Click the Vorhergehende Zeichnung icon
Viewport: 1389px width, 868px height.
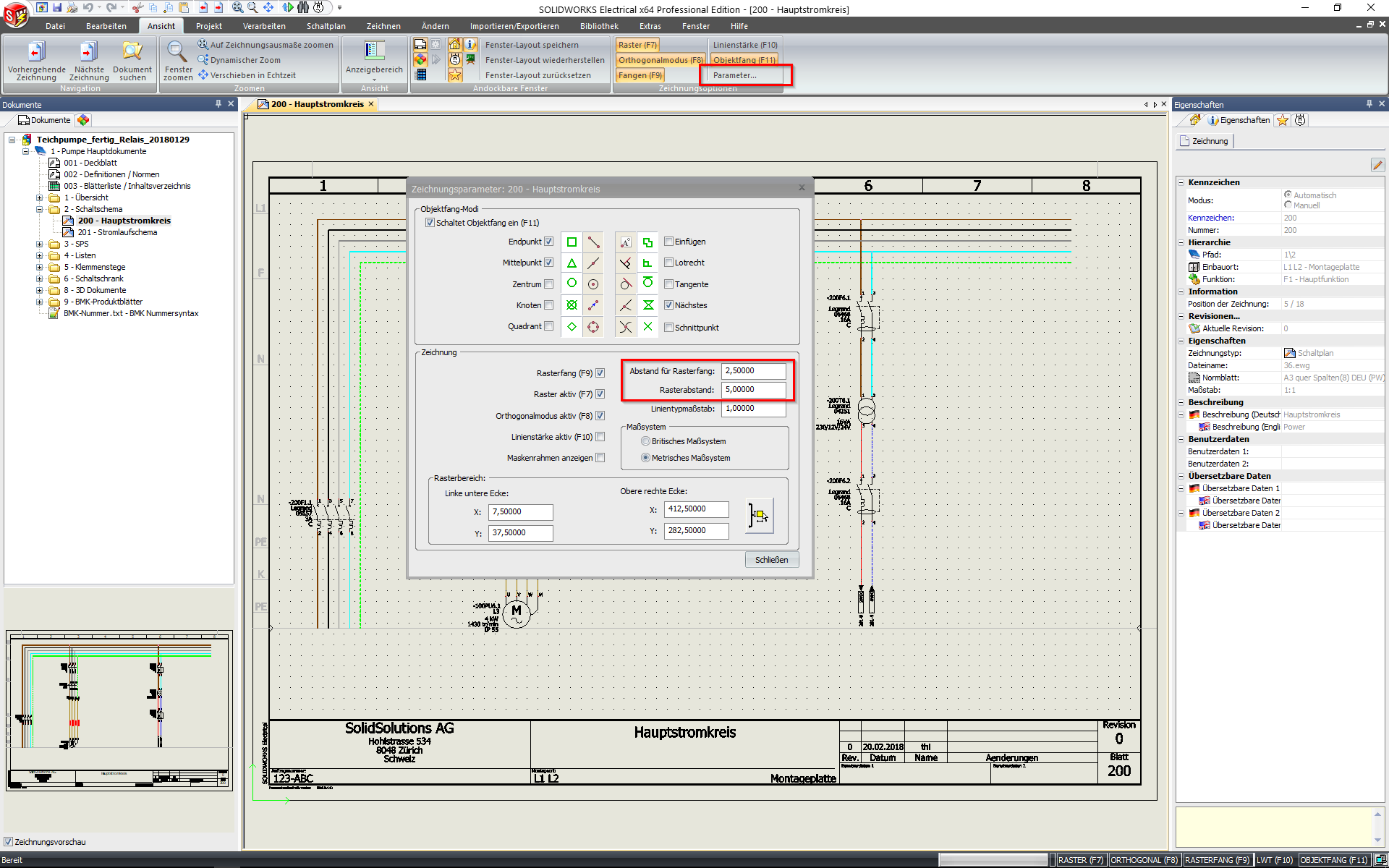coord(35,52)
